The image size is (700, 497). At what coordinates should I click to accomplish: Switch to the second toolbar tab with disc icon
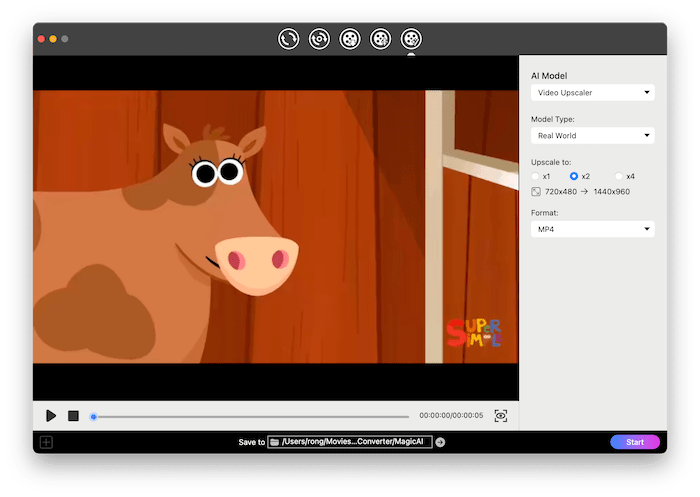point(319,39)
